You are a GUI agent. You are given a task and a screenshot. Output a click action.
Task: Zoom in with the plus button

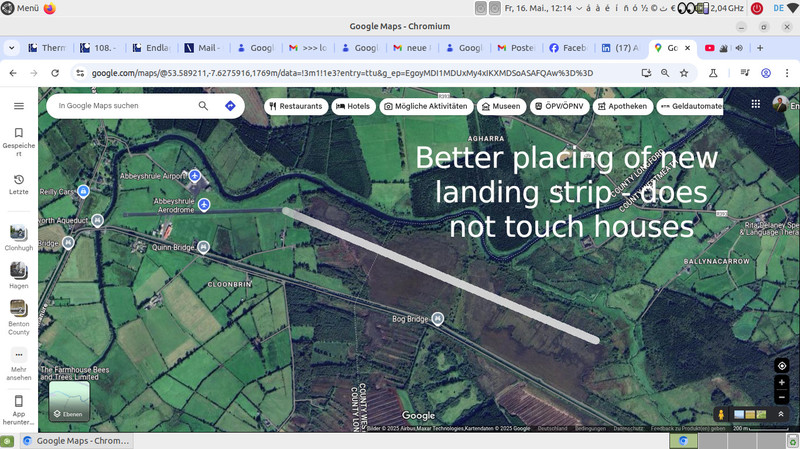[782, 383]
